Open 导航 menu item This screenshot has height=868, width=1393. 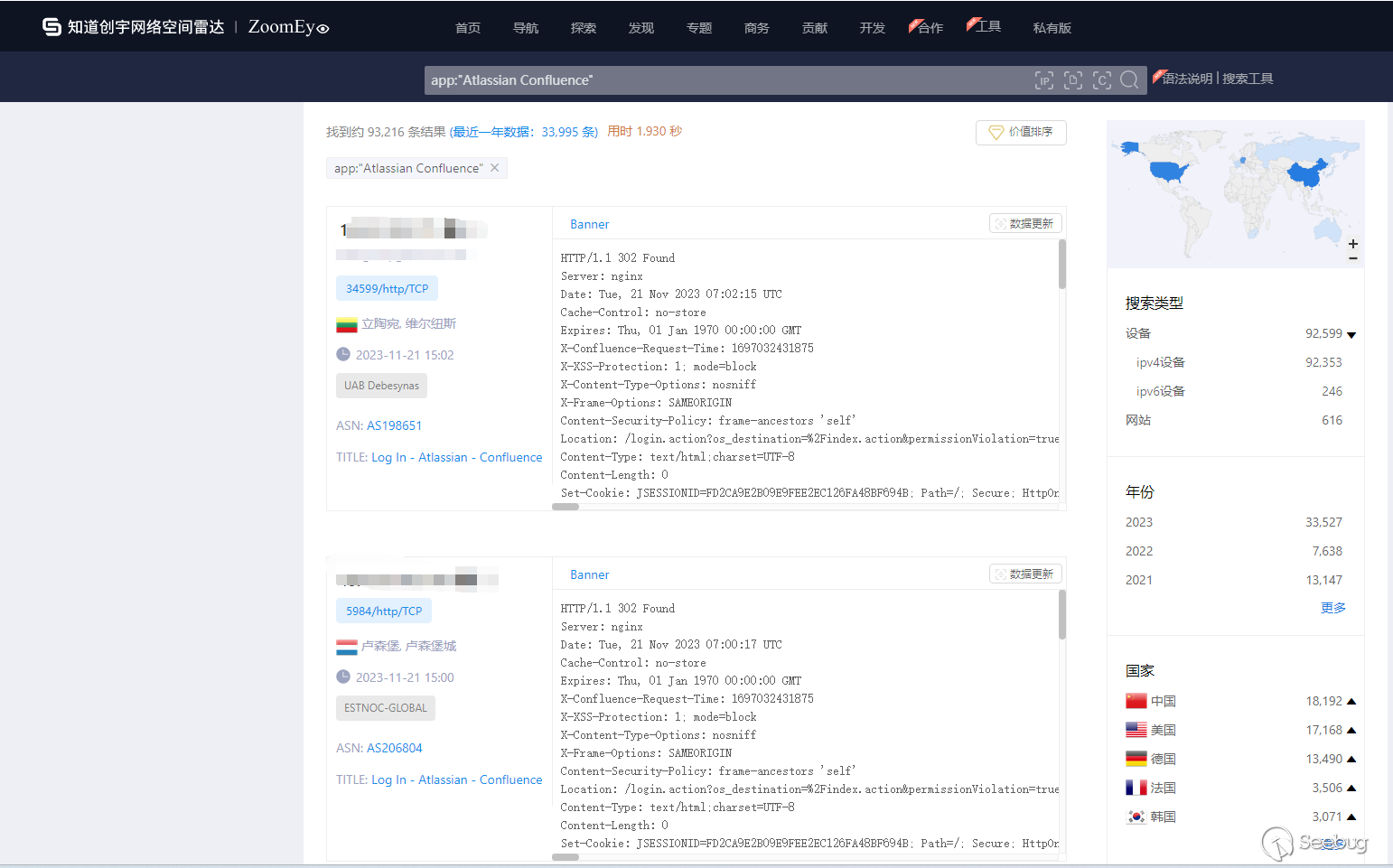click(x=526, y=28)
